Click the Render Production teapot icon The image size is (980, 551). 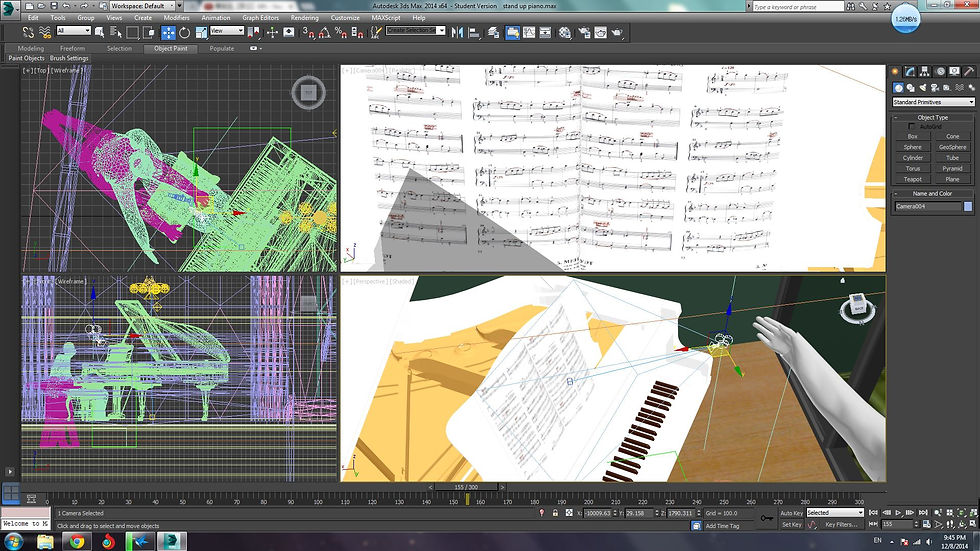coord(617,32)
